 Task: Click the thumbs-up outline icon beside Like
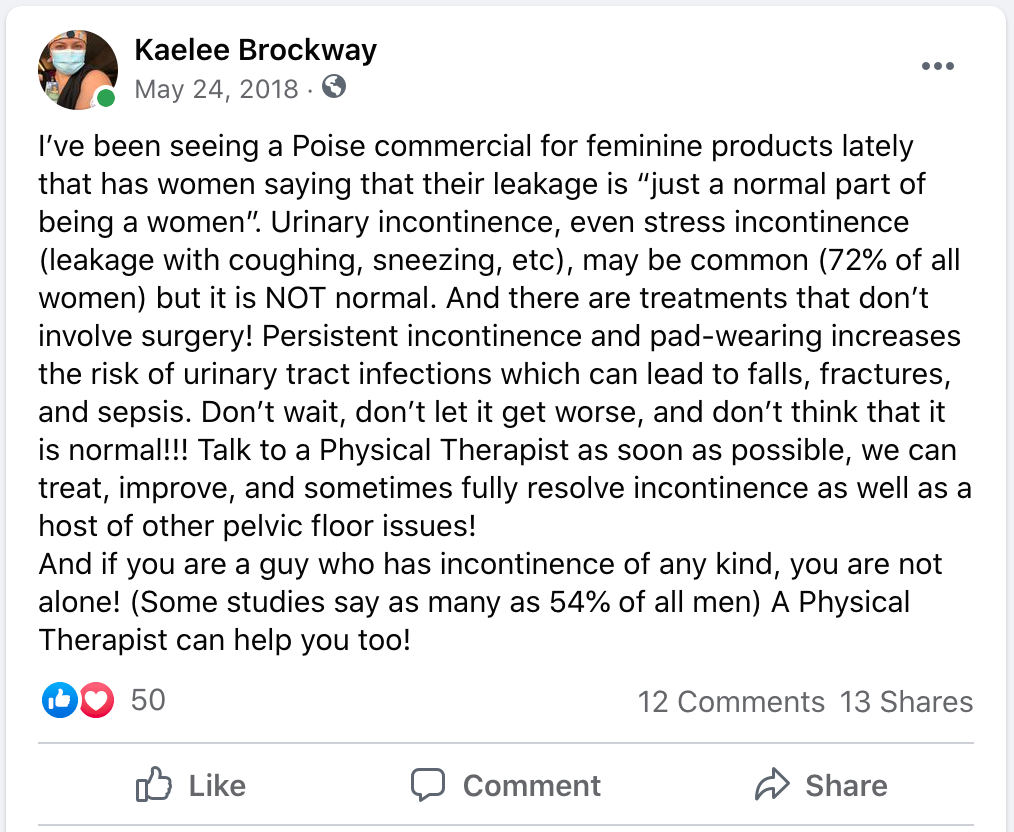coord(154,785)
